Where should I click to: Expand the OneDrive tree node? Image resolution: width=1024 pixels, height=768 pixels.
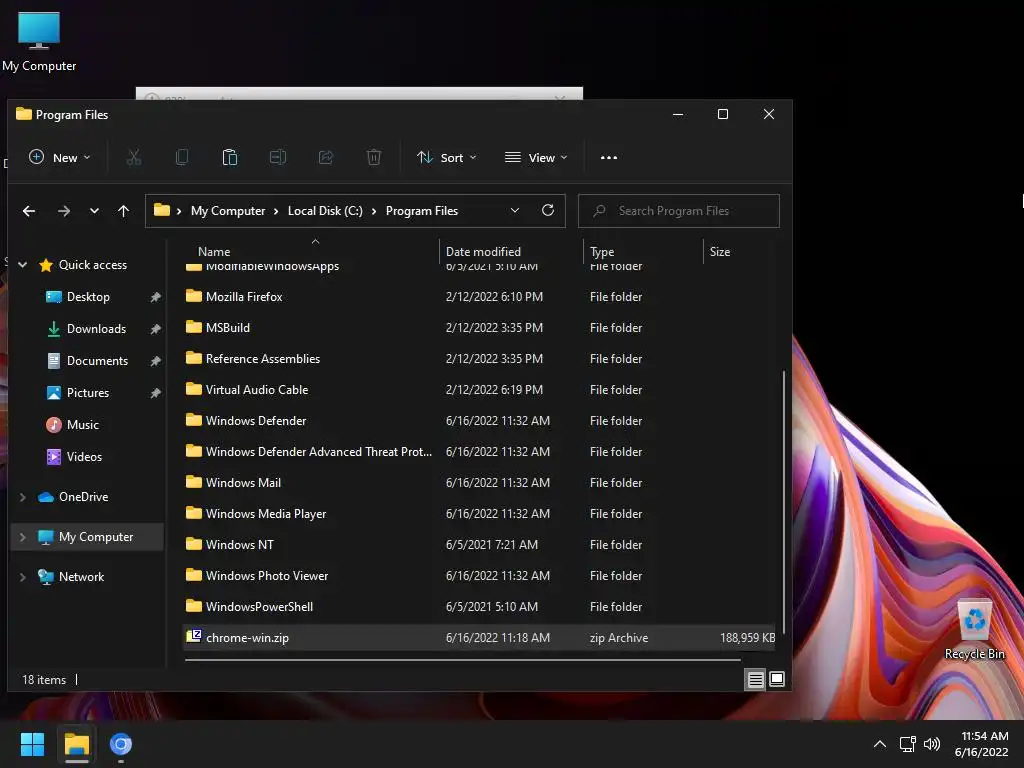point(23,497)
